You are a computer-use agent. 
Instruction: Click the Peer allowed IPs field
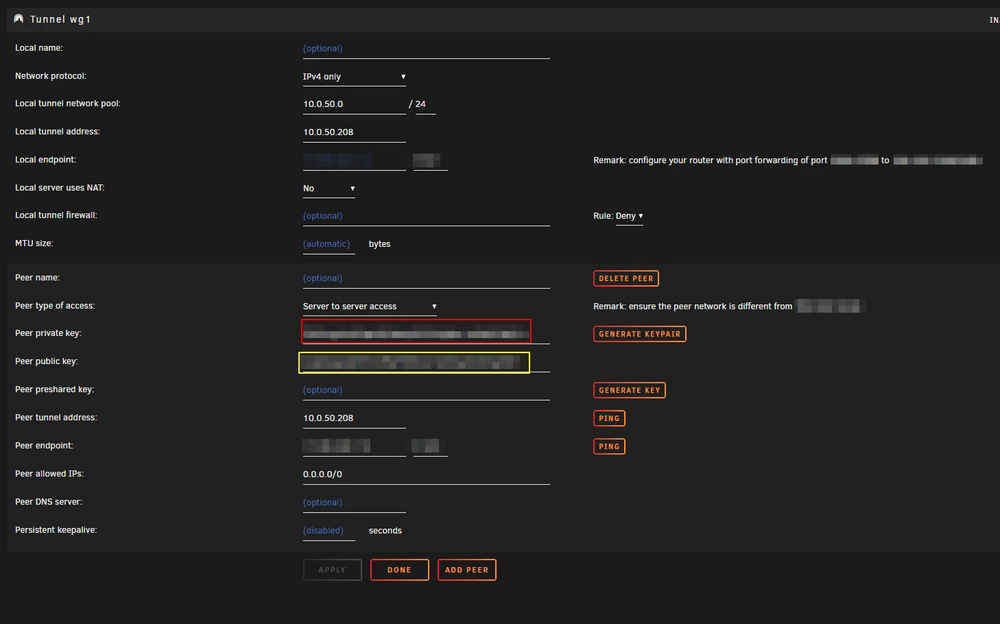[426, 475]
